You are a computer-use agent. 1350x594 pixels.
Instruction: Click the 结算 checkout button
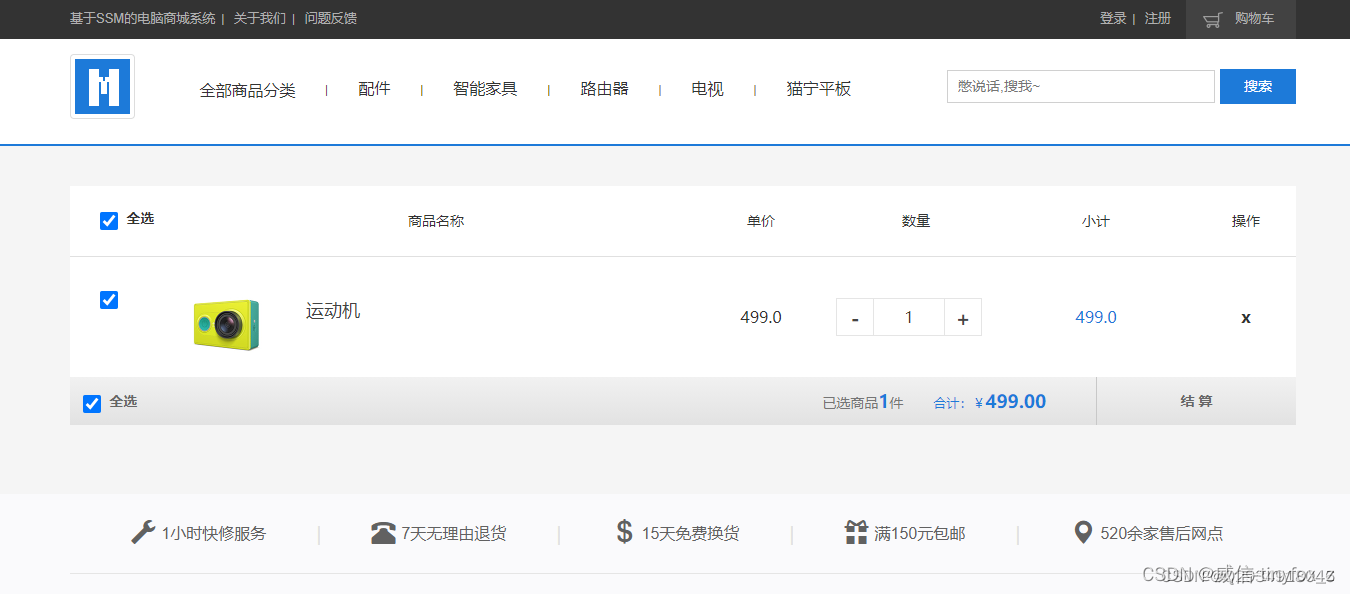coord(1196,401)
